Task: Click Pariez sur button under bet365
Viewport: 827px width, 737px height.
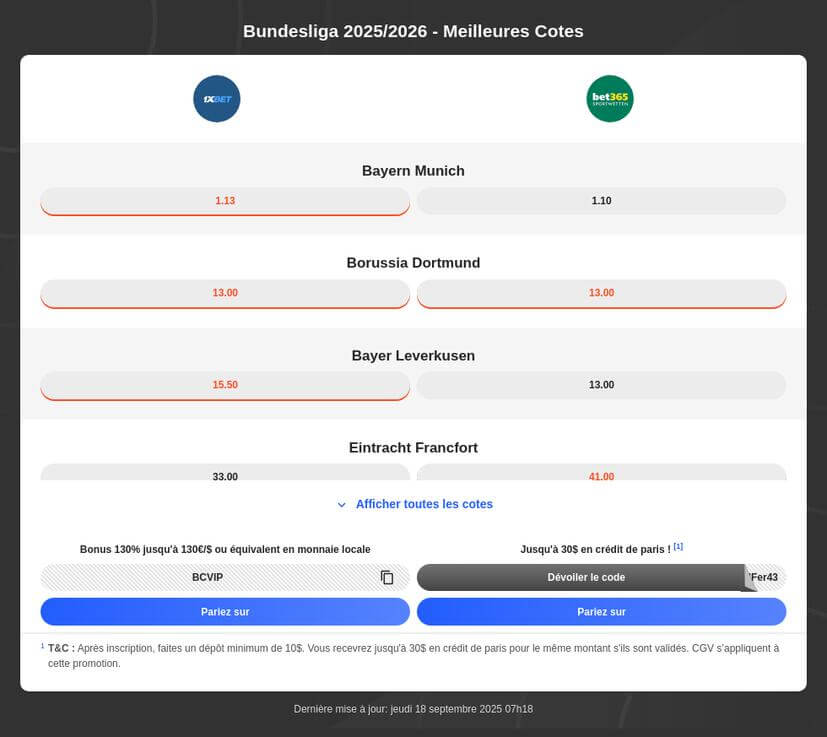Action: pyautogui.click(x=601, y=612)
